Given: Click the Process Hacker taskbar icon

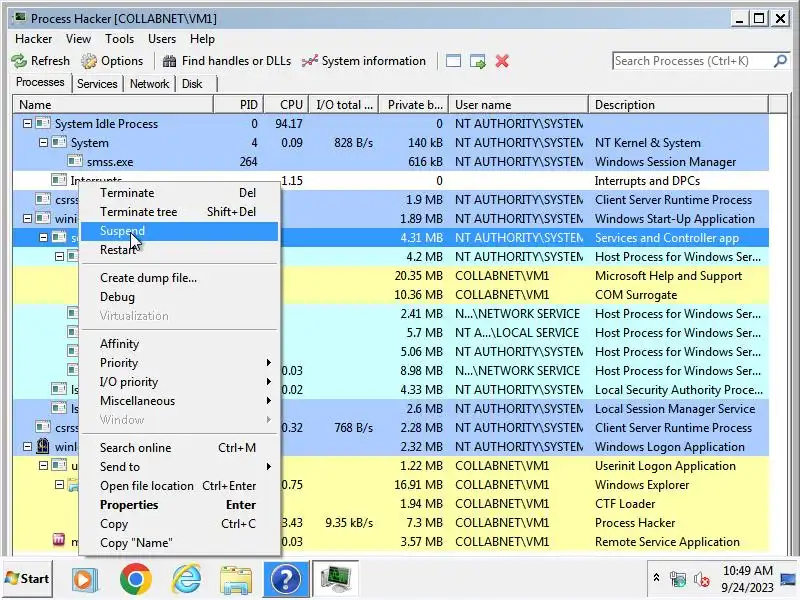Looking at the screenshot, I should tap(335, 579).
